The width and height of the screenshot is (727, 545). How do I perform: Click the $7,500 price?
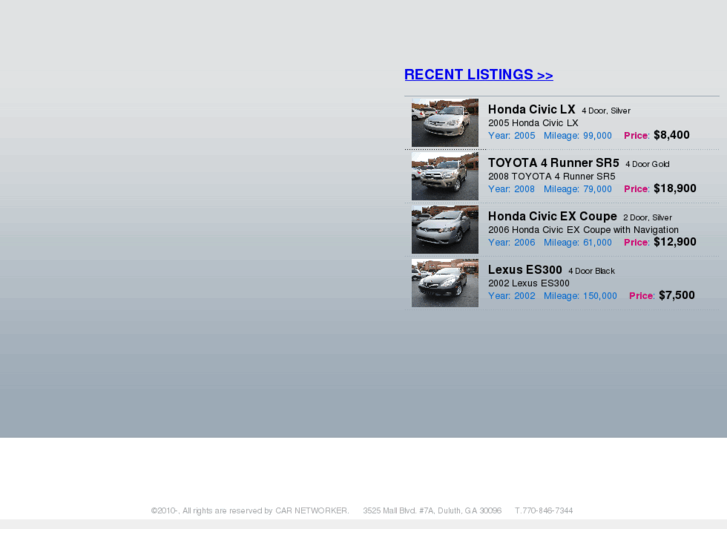(676, 295)
